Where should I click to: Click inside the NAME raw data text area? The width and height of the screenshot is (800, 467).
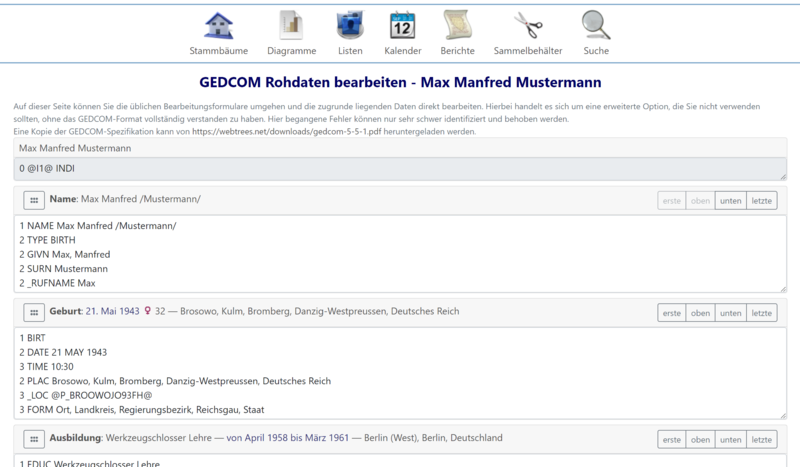[400, 254]
